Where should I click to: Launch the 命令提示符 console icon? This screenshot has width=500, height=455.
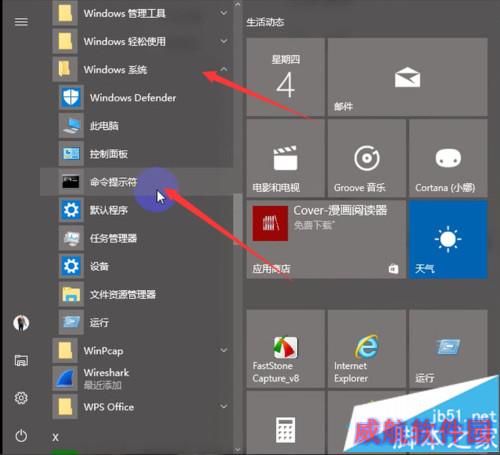click(71, 182)
